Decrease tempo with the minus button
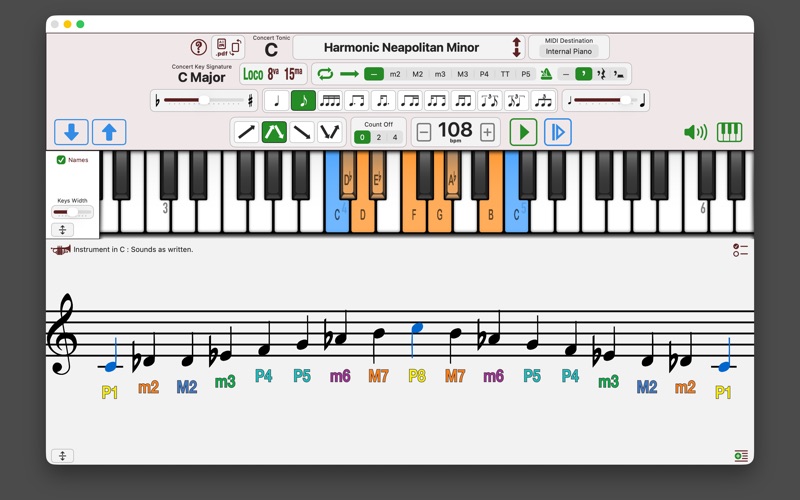This screenshot has width=800, height=500. (x=423, y=133)
